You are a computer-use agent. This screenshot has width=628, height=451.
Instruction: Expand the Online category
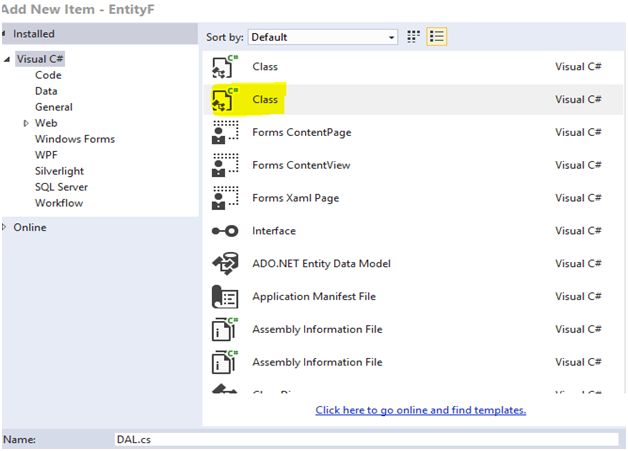point(5,227)
